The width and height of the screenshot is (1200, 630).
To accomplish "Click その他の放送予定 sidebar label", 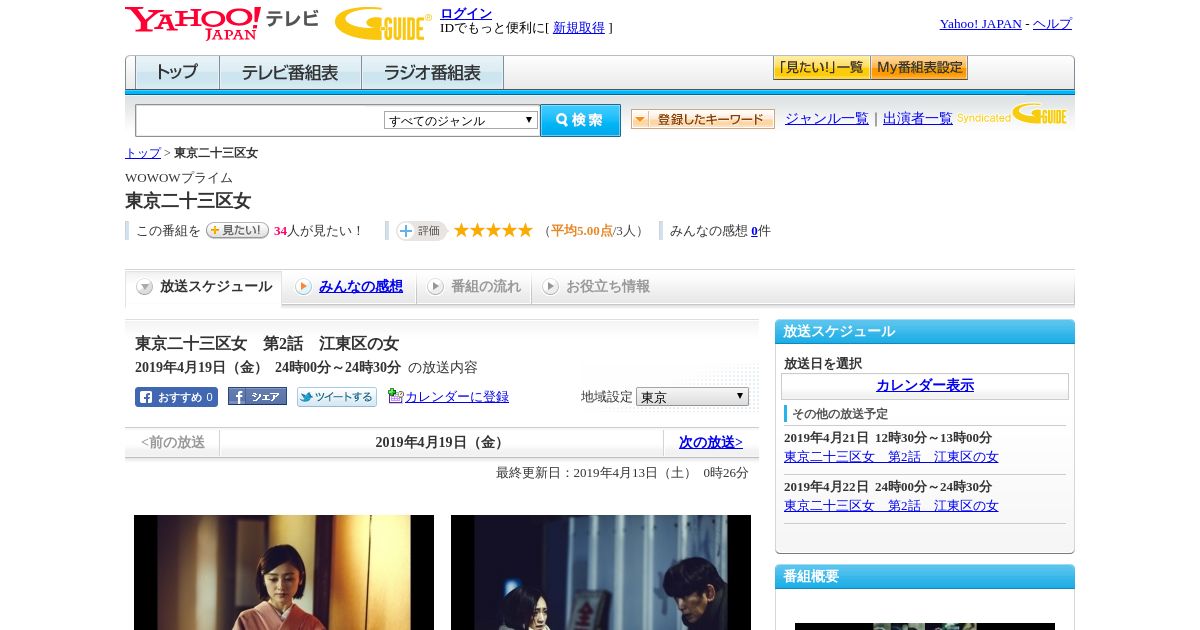I will (840, 414).
